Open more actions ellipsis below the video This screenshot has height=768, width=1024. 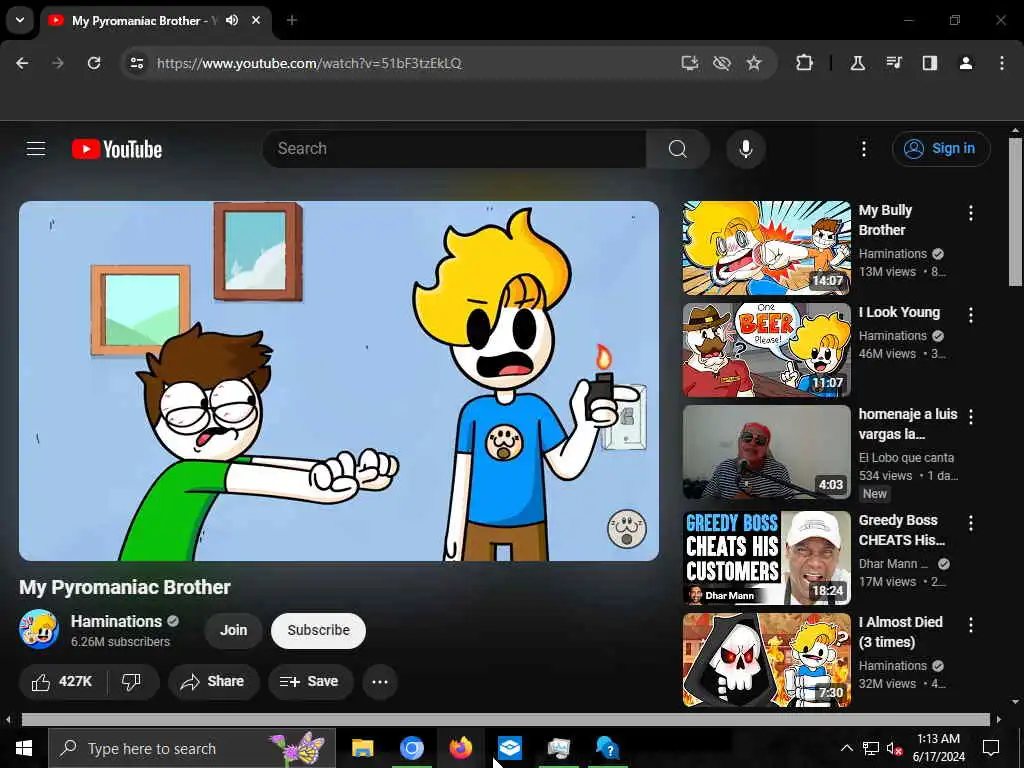(x=379, y=682)
